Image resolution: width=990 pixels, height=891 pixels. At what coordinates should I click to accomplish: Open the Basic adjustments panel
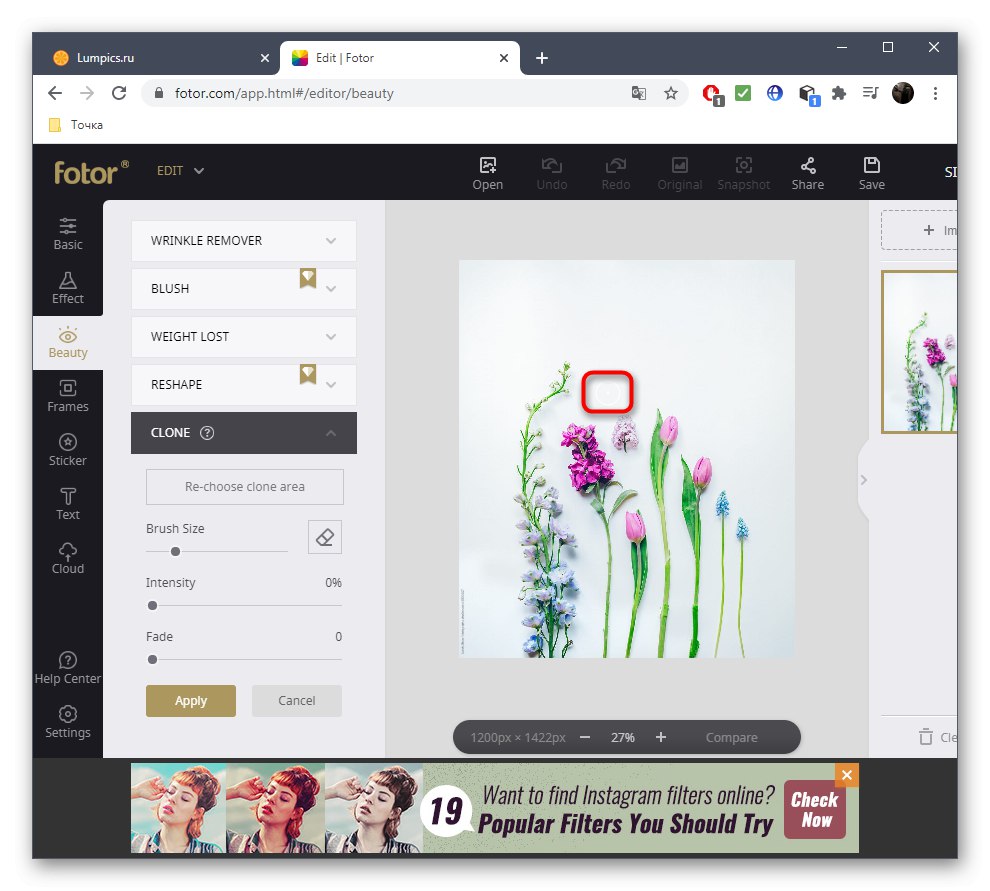point(67,232)
